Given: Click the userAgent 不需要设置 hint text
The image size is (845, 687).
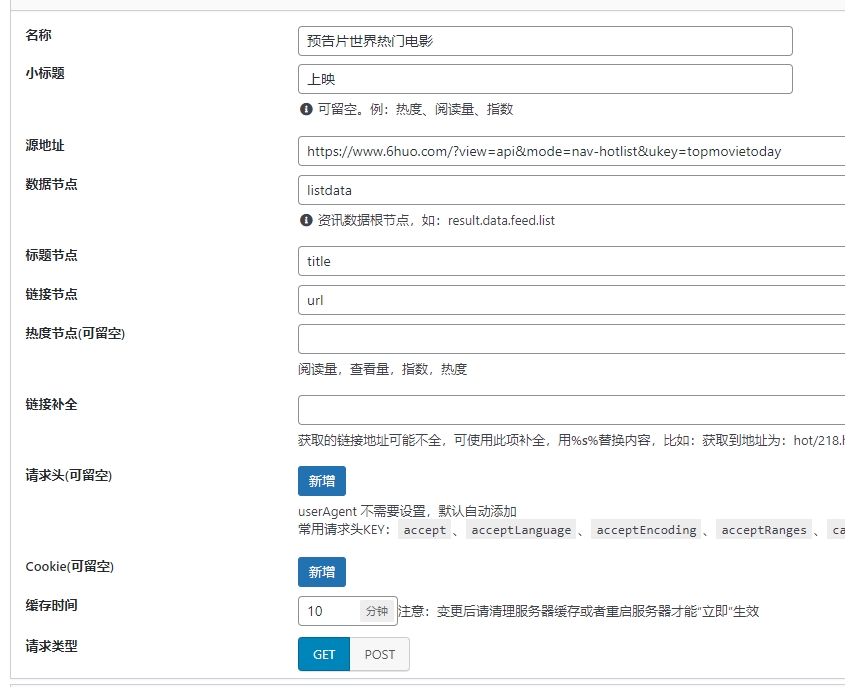Looking at the screenshot, I should point(407,511).
